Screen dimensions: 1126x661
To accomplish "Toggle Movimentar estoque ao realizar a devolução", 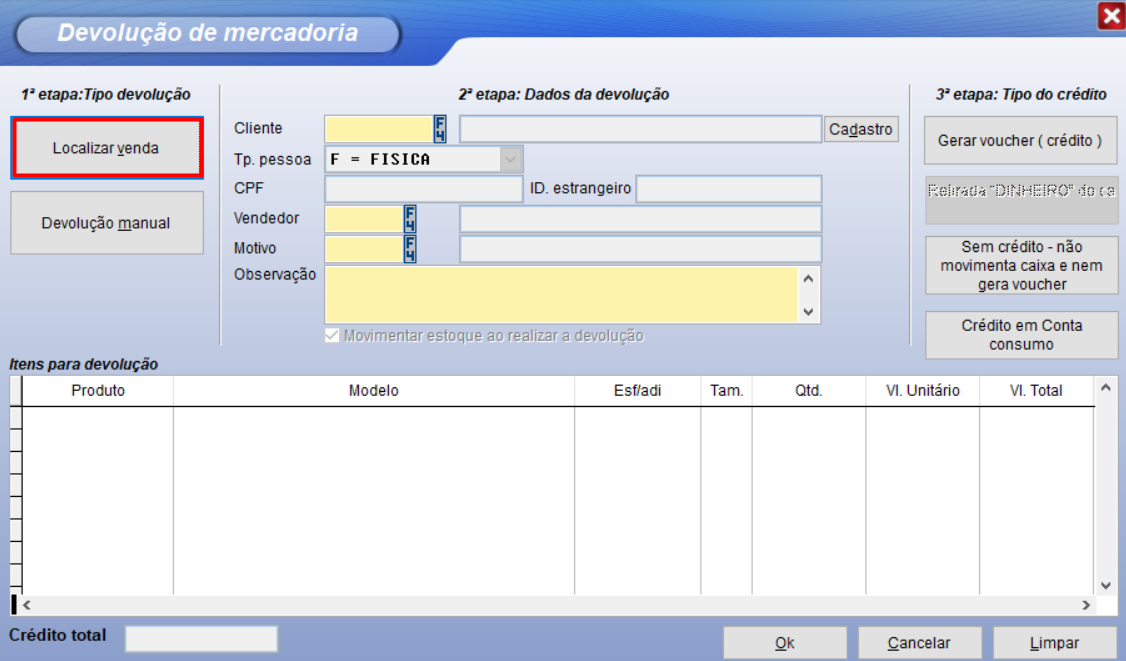I will (x=332, y=336).
